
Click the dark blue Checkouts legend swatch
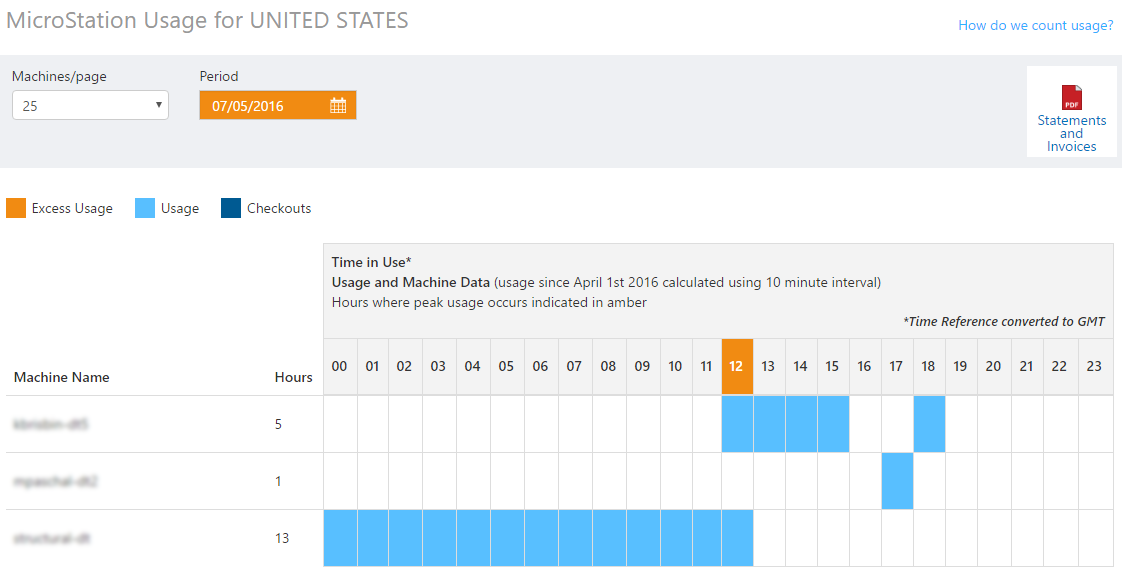tap(231, 208)
